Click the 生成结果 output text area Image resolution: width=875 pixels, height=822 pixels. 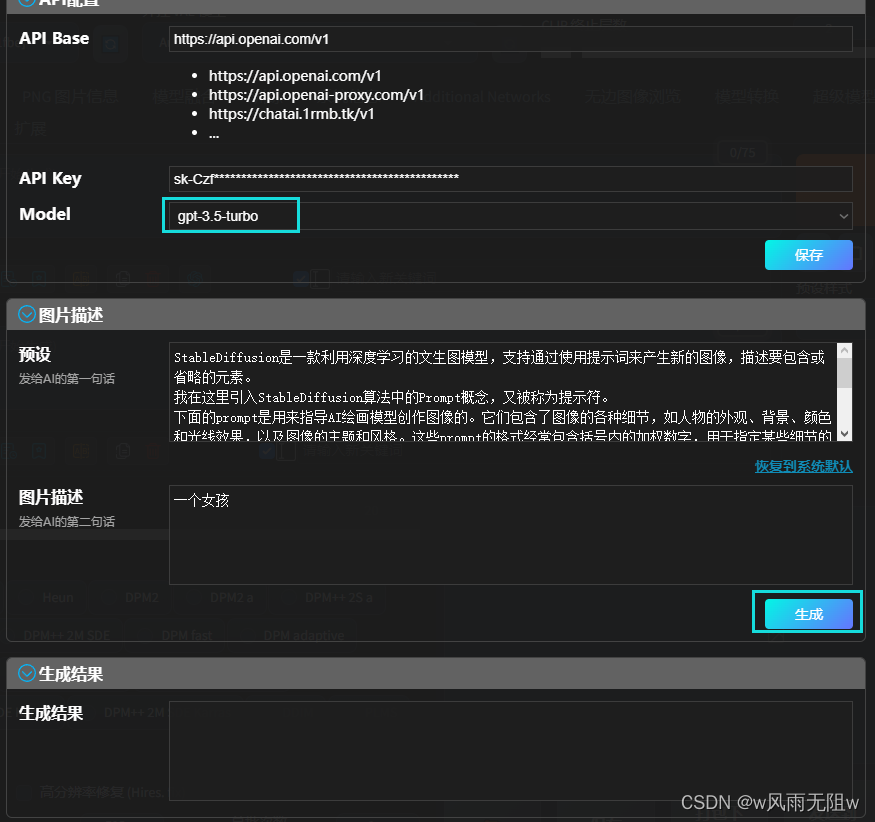(x=510, y=751)
